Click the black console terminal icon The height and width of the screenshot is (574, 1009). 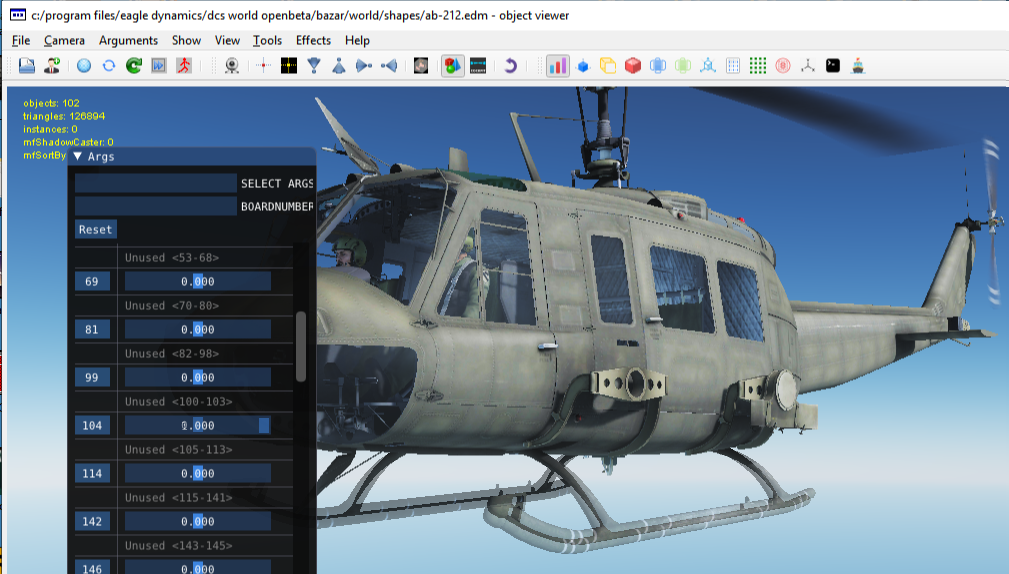click(832, 66)
